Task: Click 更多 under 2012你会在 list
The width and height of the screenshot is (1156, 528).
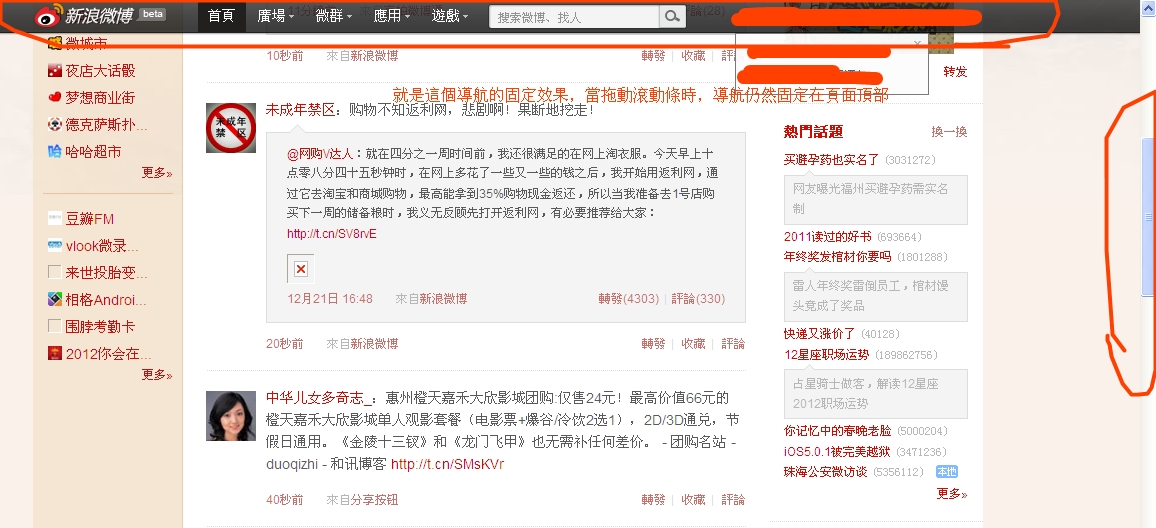Action: point(157,375)
